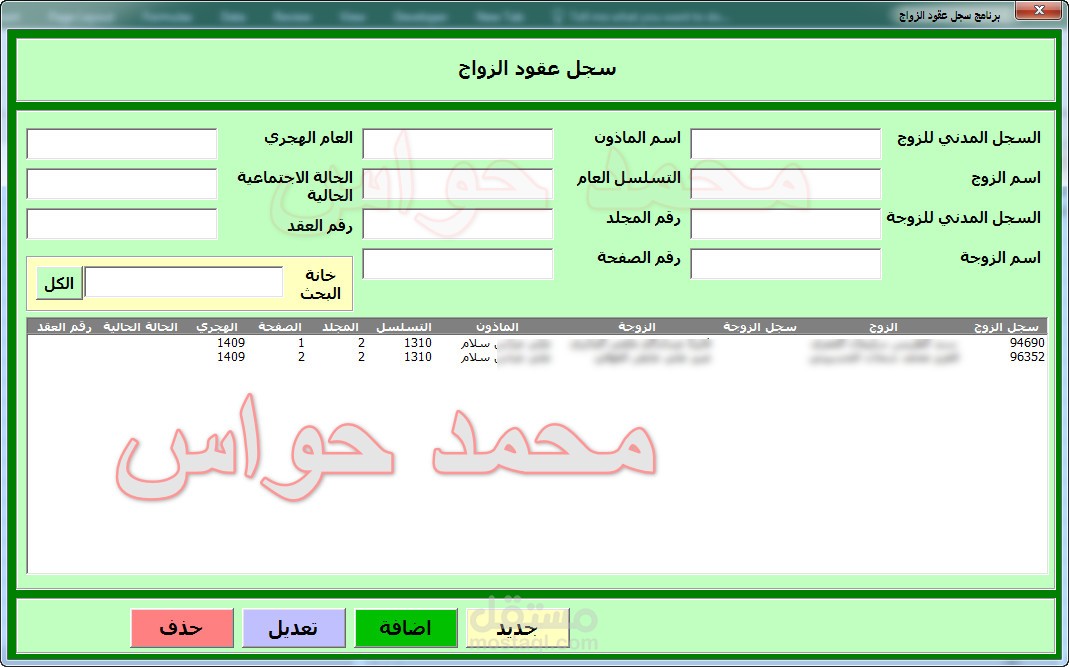
Task: Click the التسلسل العام input field
Action: click(x=457, y=184)
